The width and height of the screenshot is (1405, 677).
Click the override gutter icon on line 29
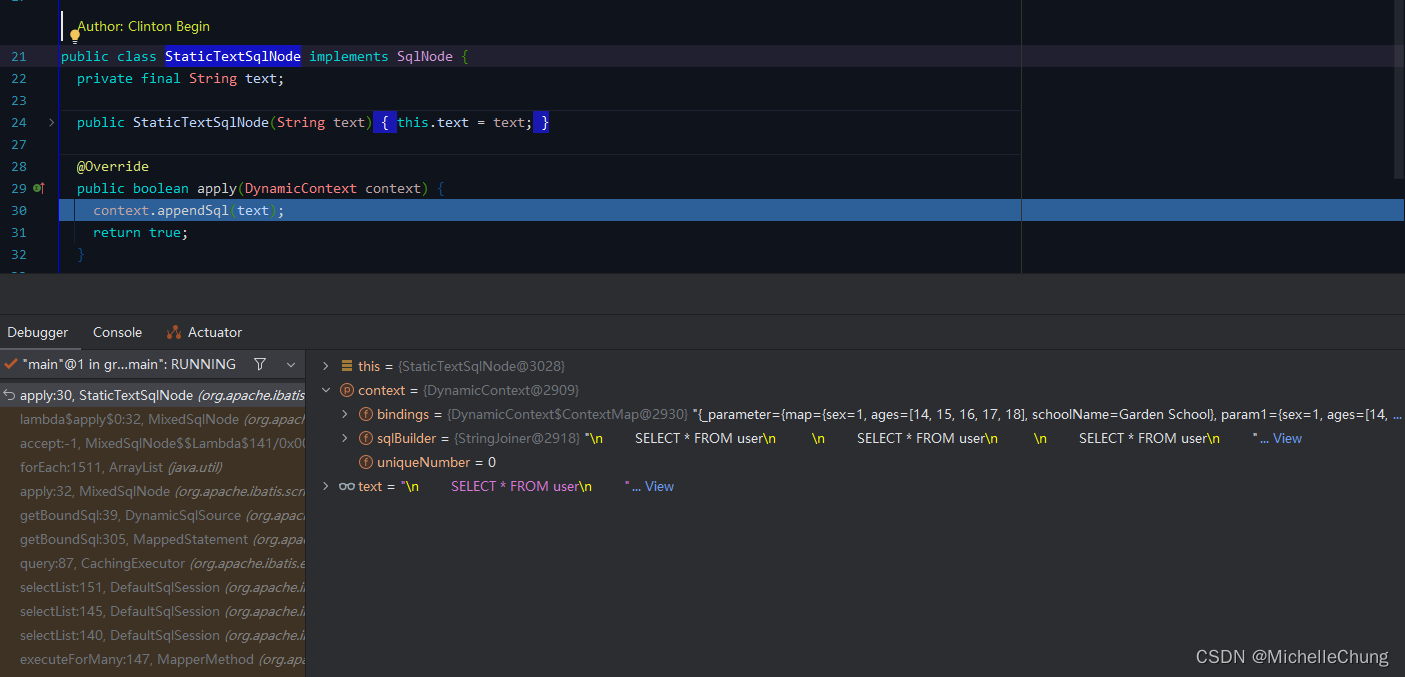pos(39,188)
